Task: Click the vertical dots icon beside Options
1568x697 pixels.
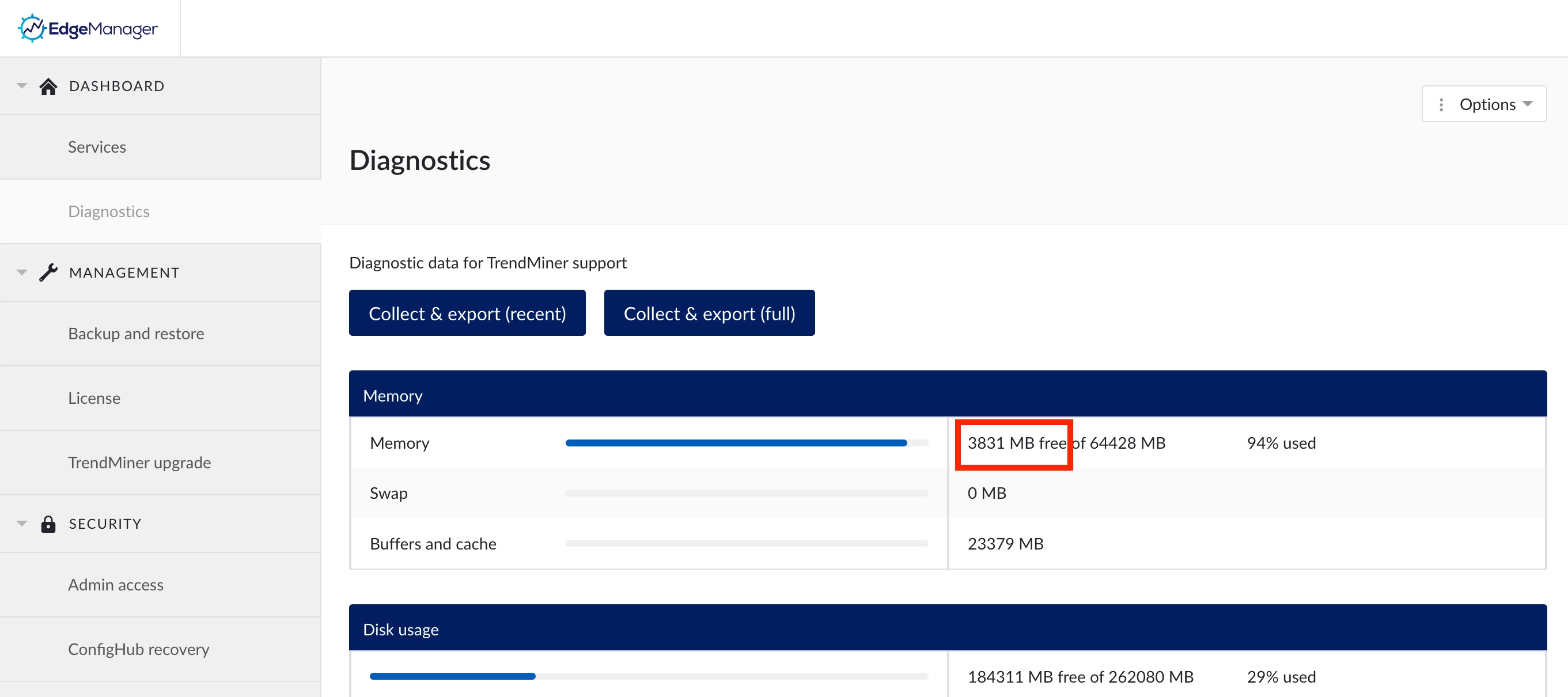Action: click(1441, 104)
